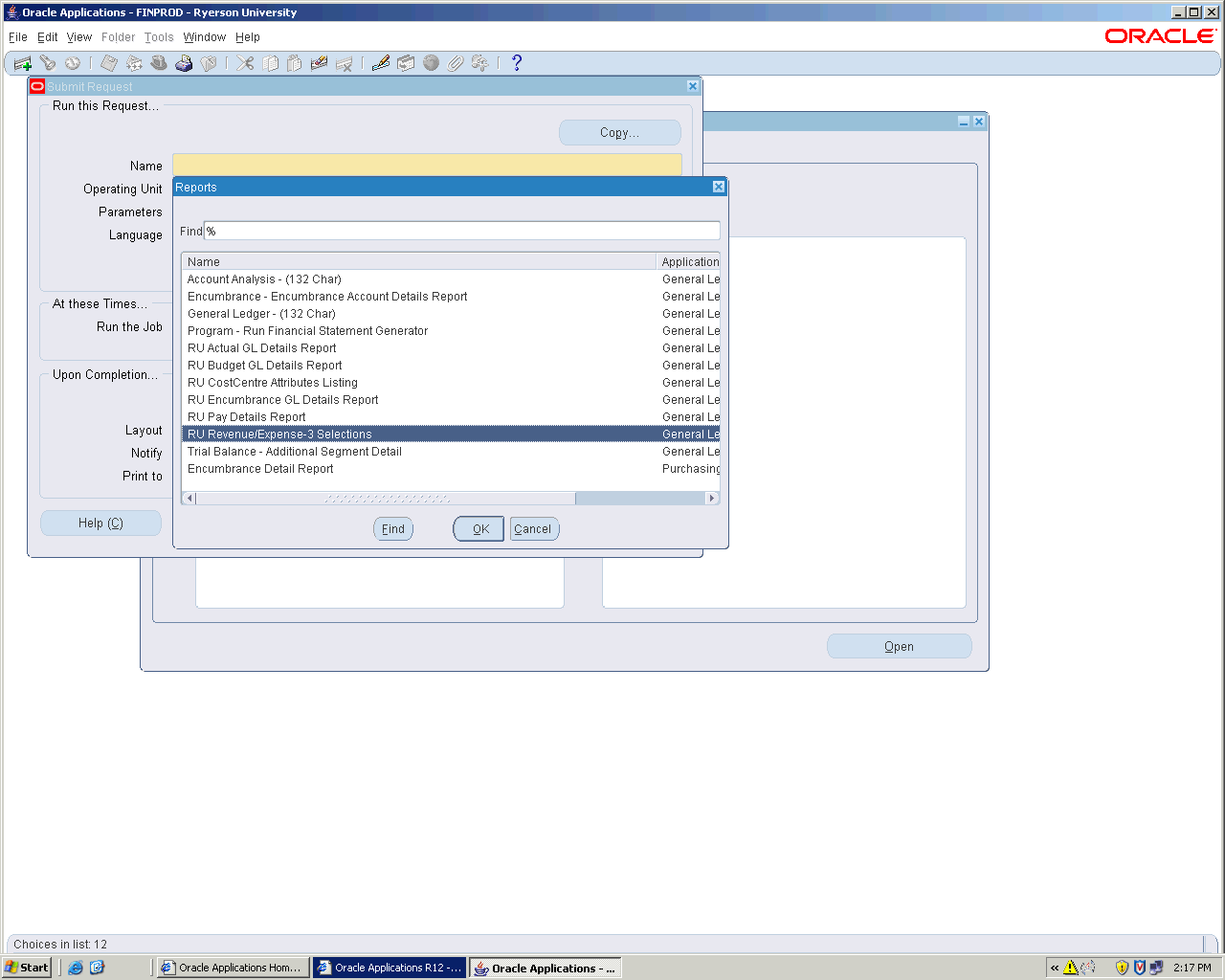Click the Cut scissors toolbar icon
1225x980 pixels.
245,63
